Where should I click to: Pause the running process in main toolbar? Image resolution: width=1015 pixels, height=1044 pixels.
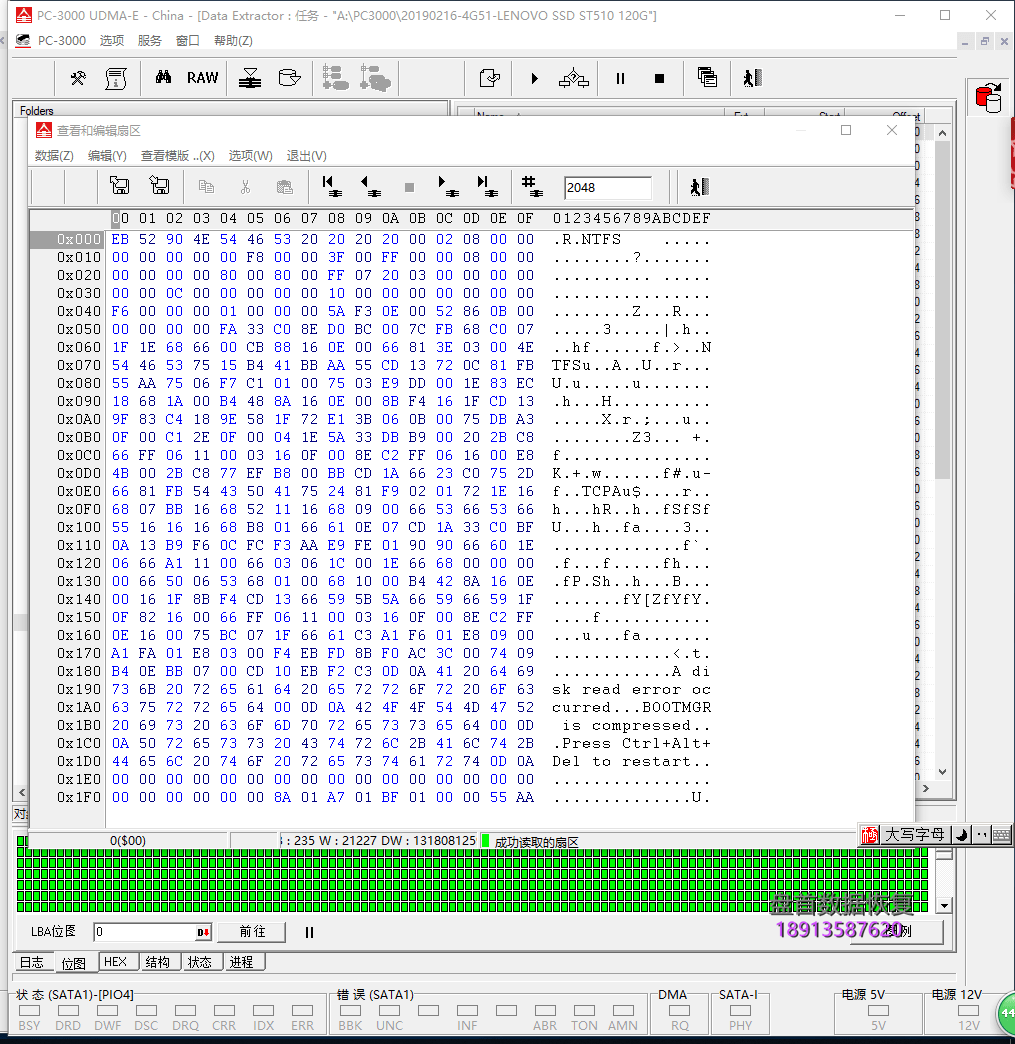tap(620, 79)
